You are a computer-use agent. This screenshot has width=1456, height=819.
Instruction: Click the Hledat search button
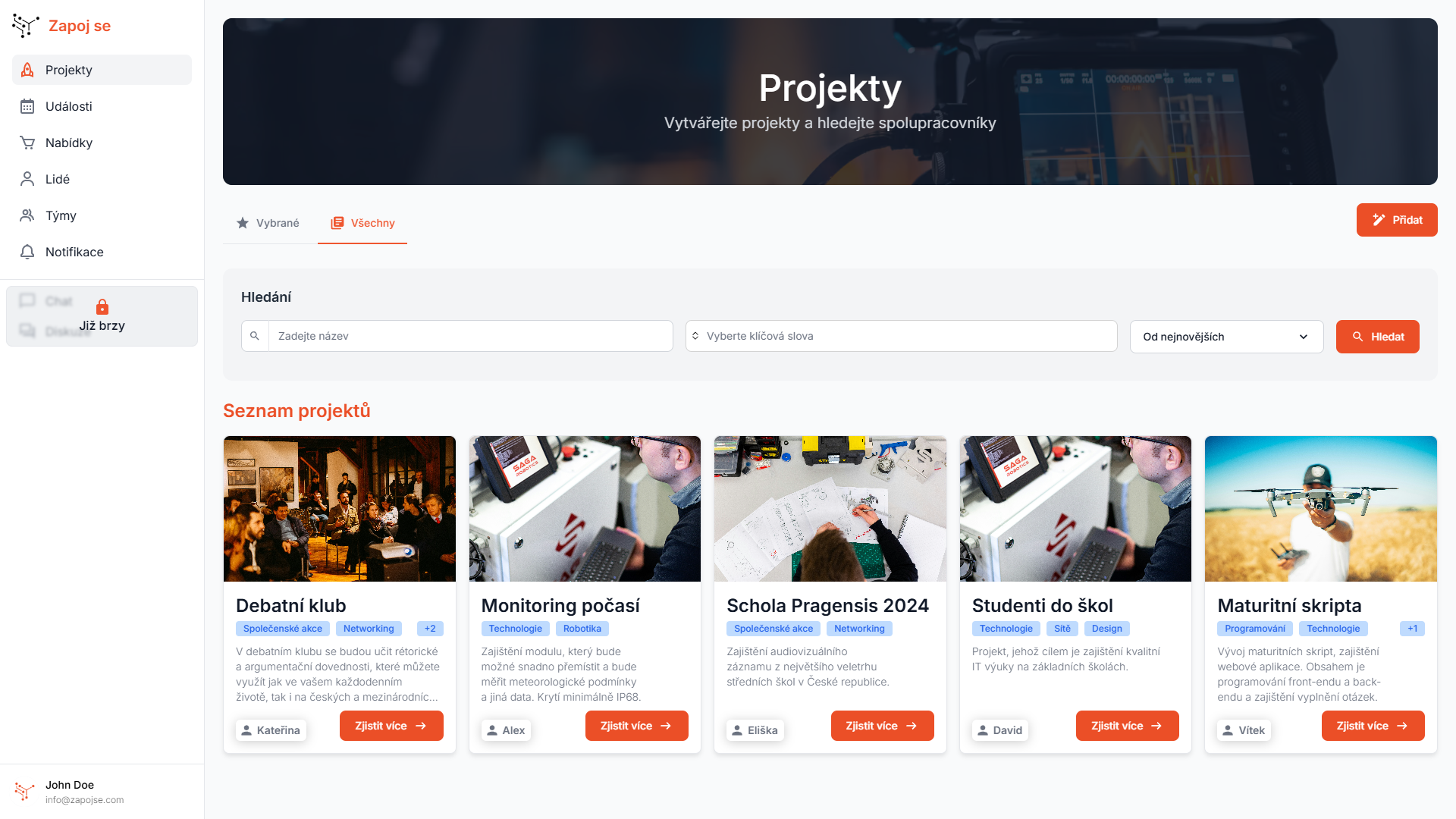tap(1377, 337)
